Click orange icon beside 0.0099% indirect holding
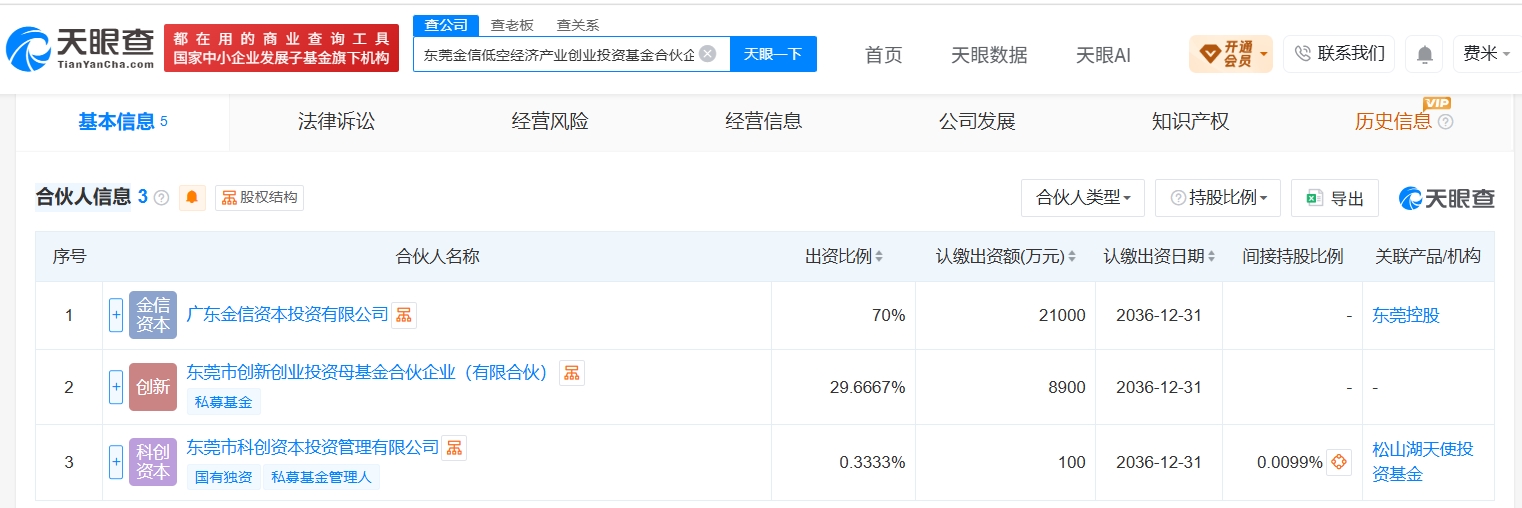This screenshot has height=508, width=1522. [1339, 462]
